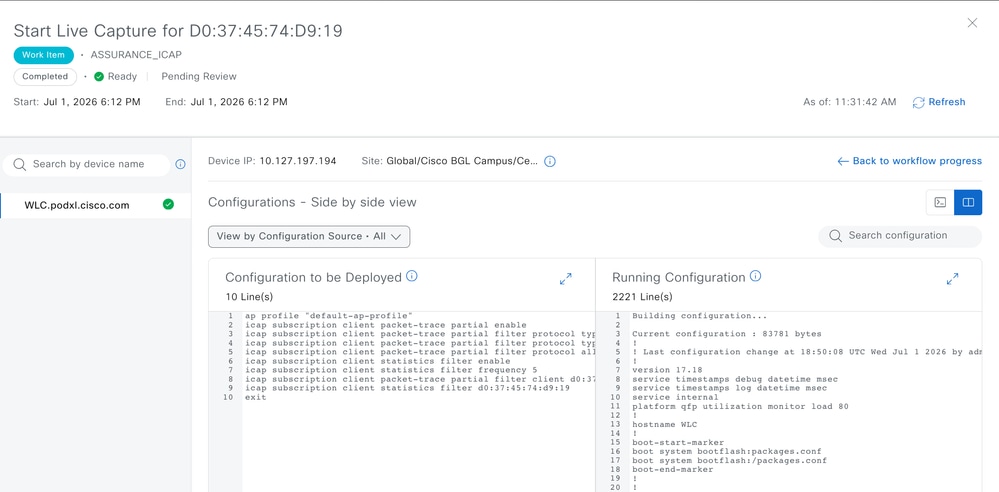Click the Completed status pill

pyautogui.click(x=45, y=76)
